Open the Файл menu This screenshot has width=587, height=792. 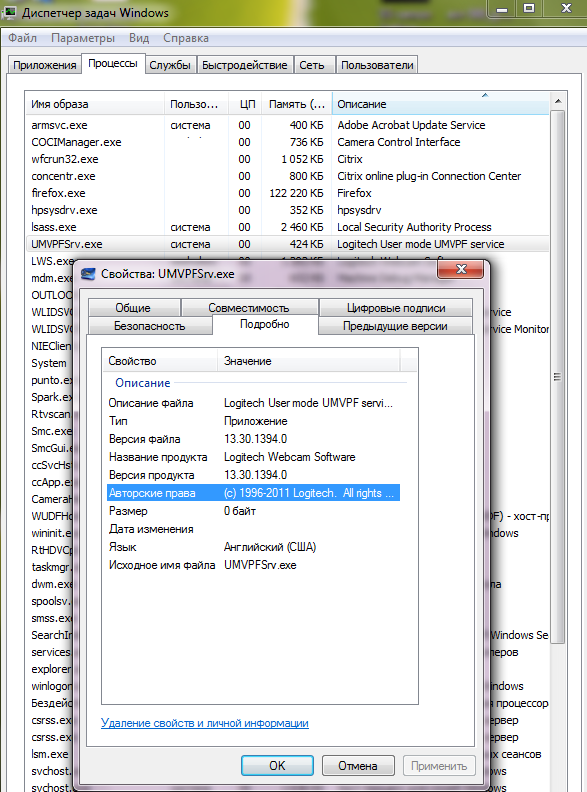(x=22, y=38)
